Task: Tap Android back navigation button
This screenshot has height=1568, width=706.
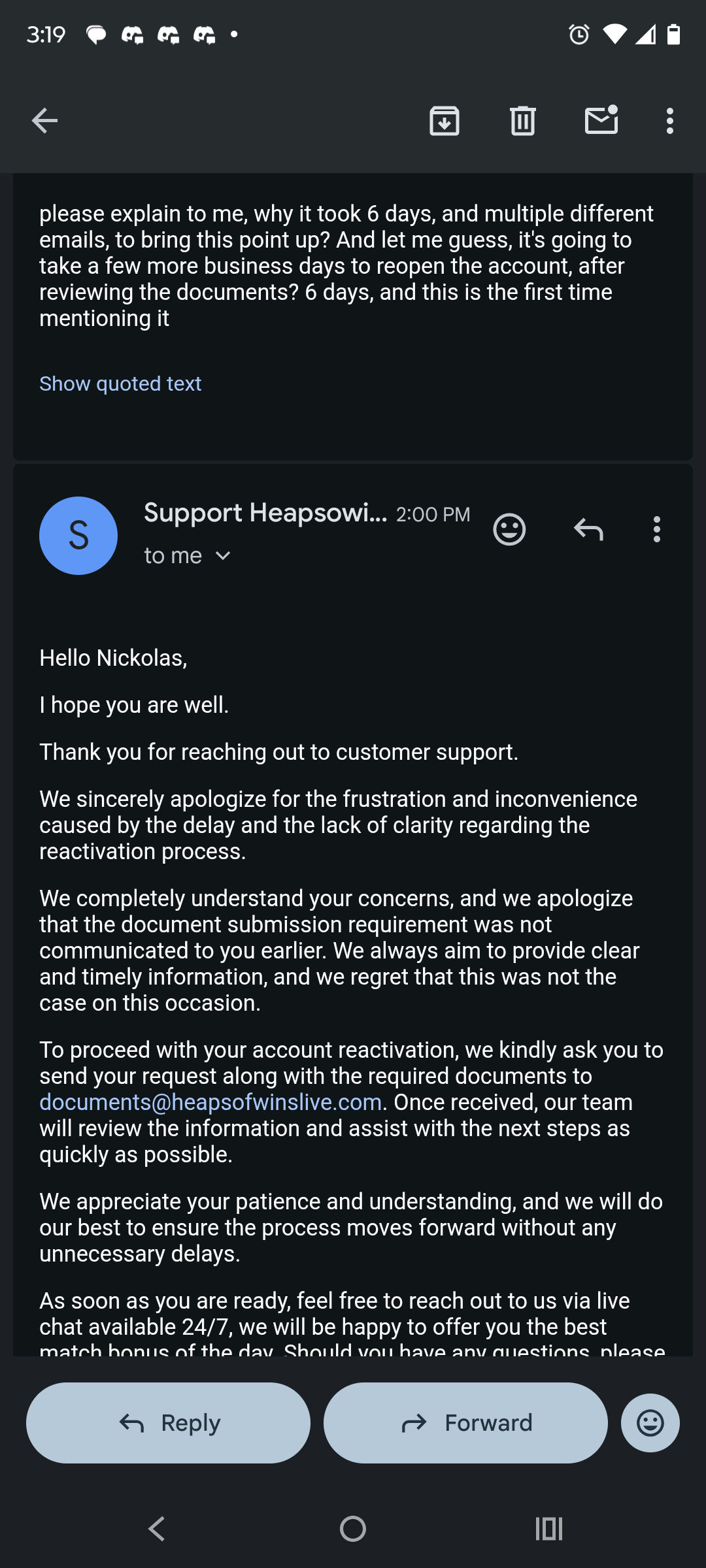Action: (157, 1529)
